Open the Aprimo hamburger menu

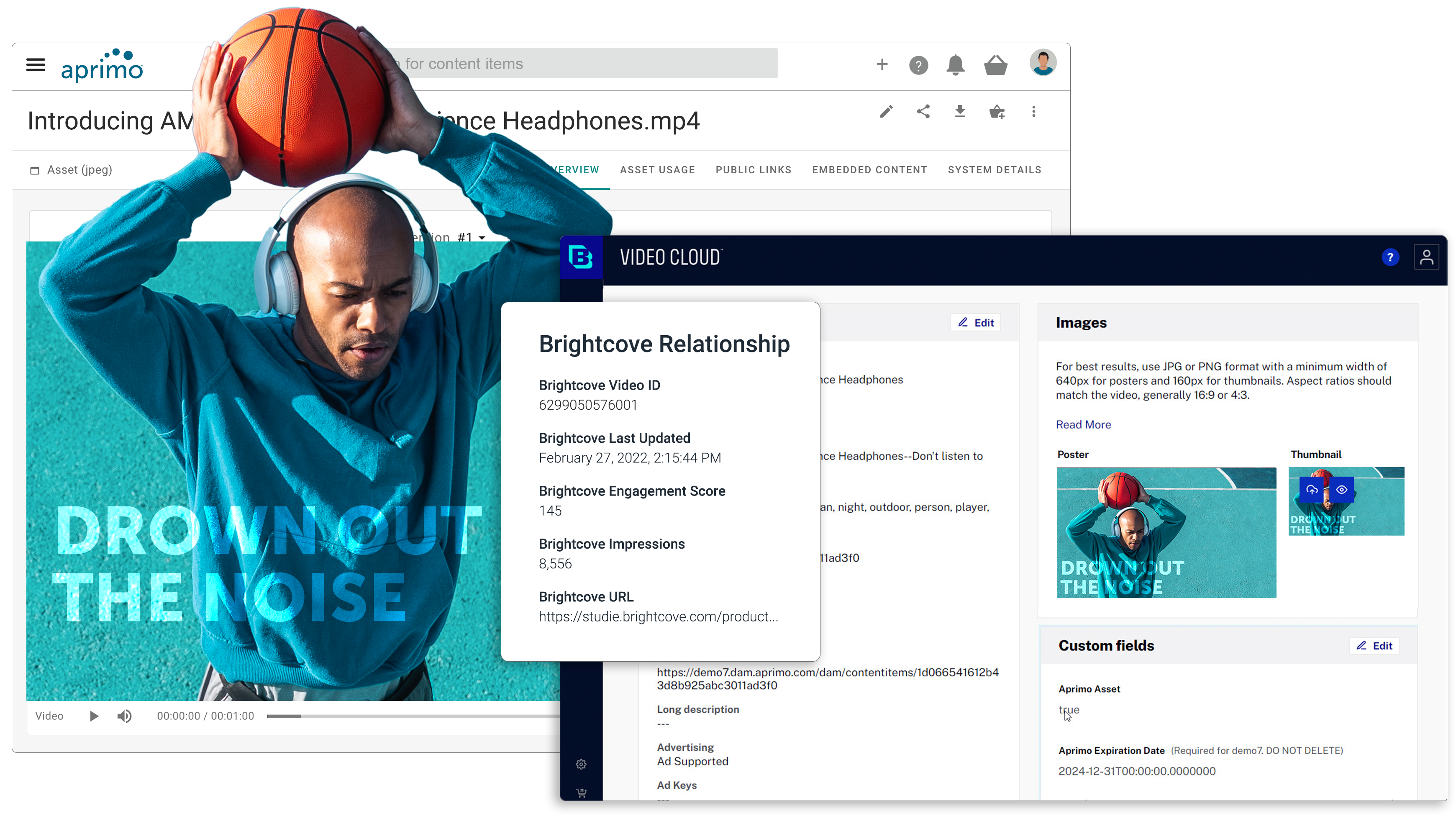36,64
